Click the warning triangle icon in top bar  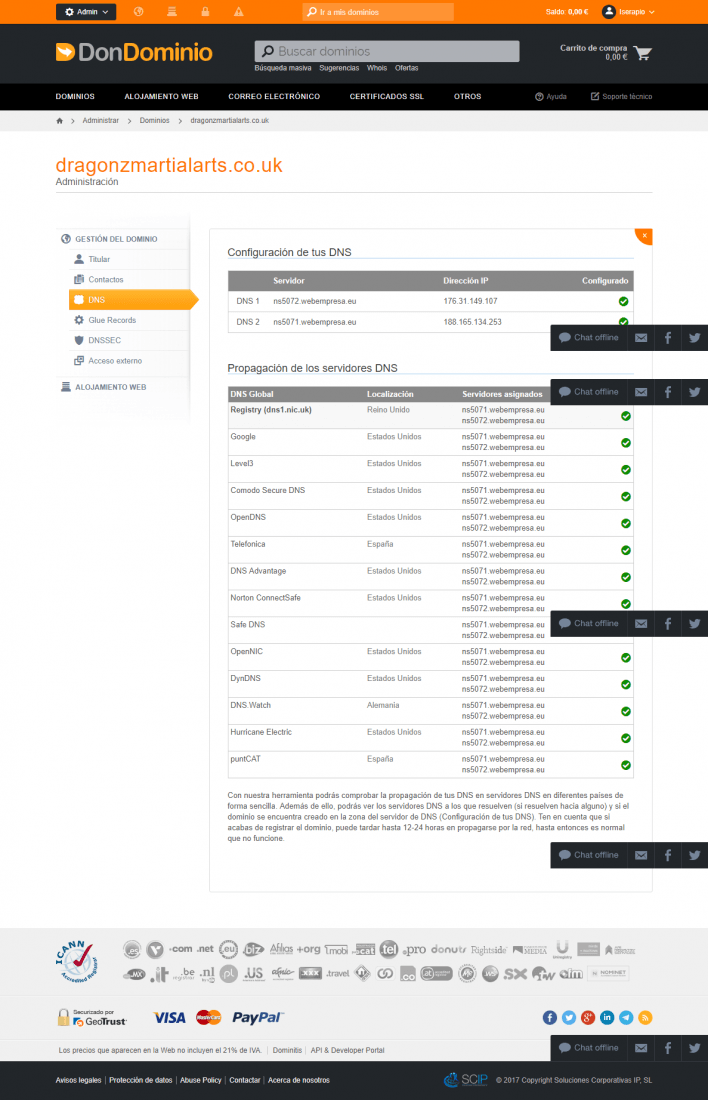point(239,12)
